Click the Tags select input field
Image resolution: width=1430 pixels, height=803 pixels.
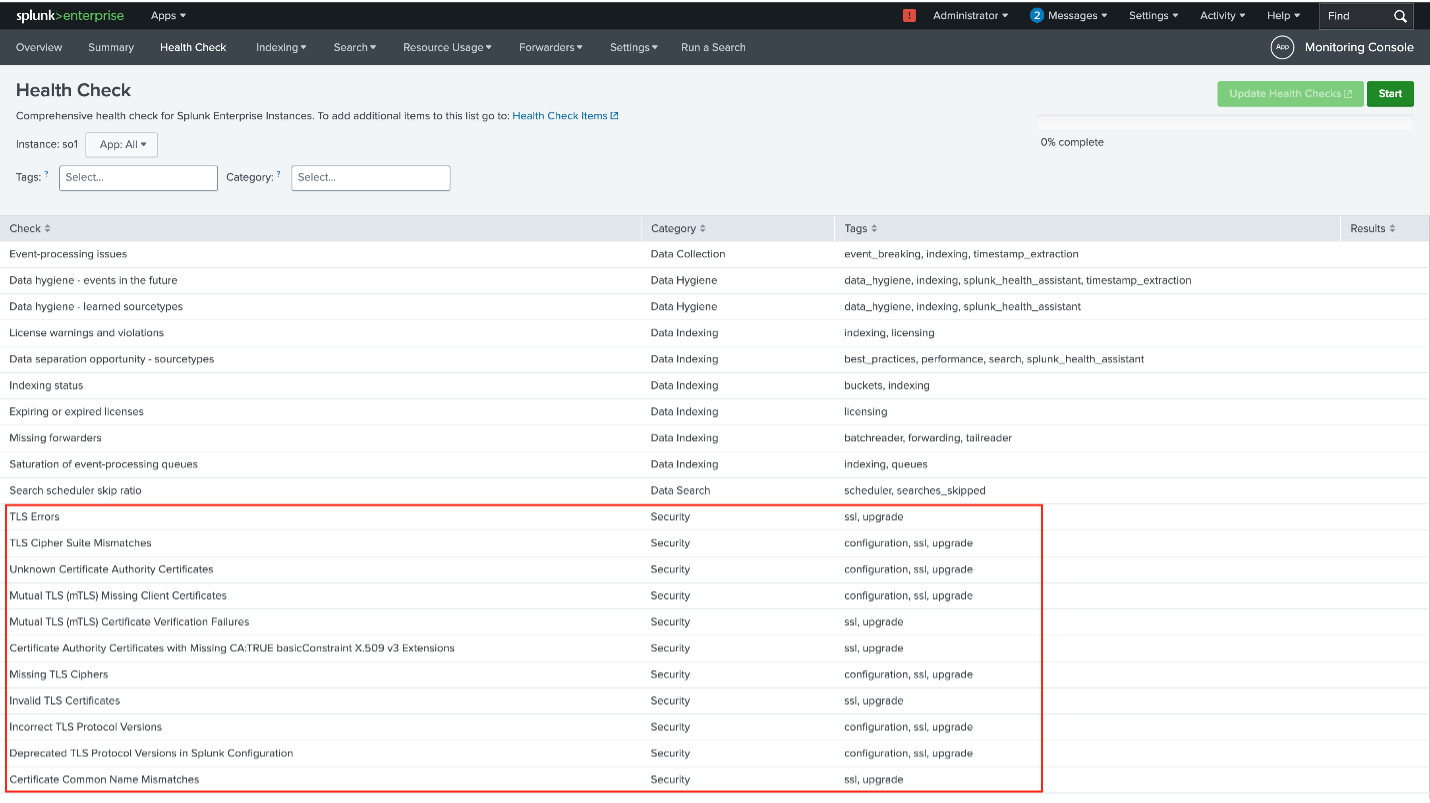[x=138, y=178]
